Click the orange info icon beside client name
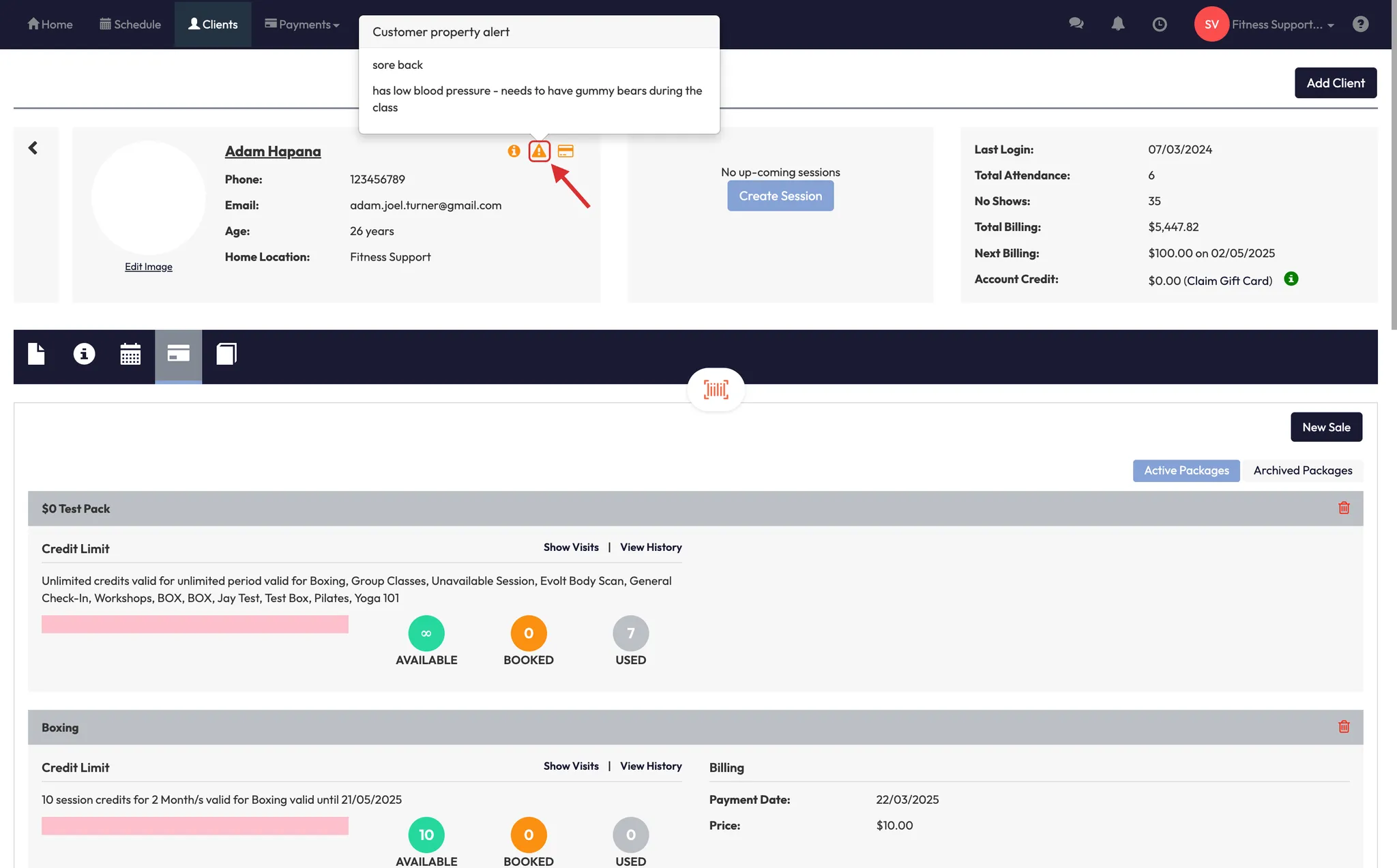1397x868 pixels. pos(514,151)
